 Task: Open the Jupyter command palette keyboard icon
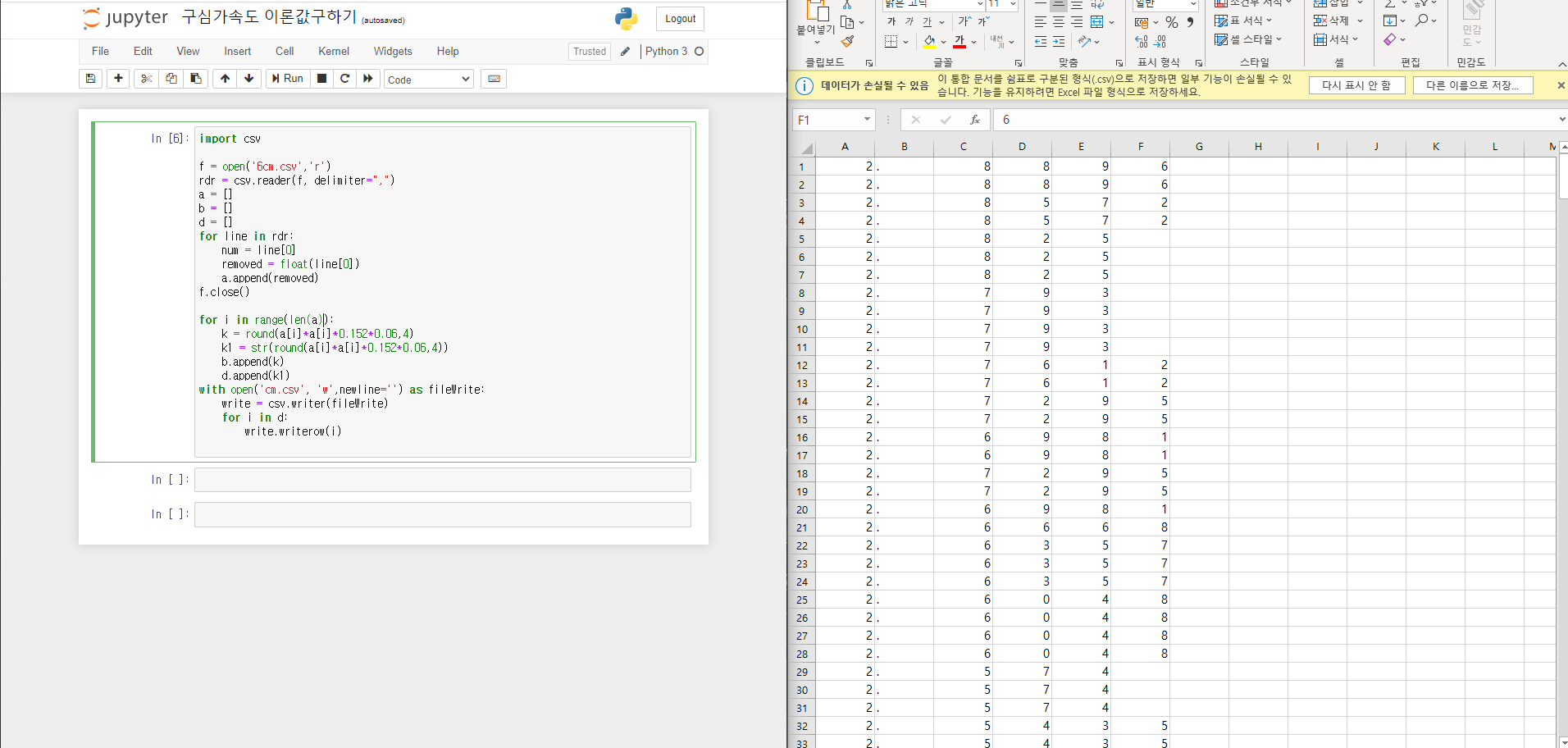494,79
